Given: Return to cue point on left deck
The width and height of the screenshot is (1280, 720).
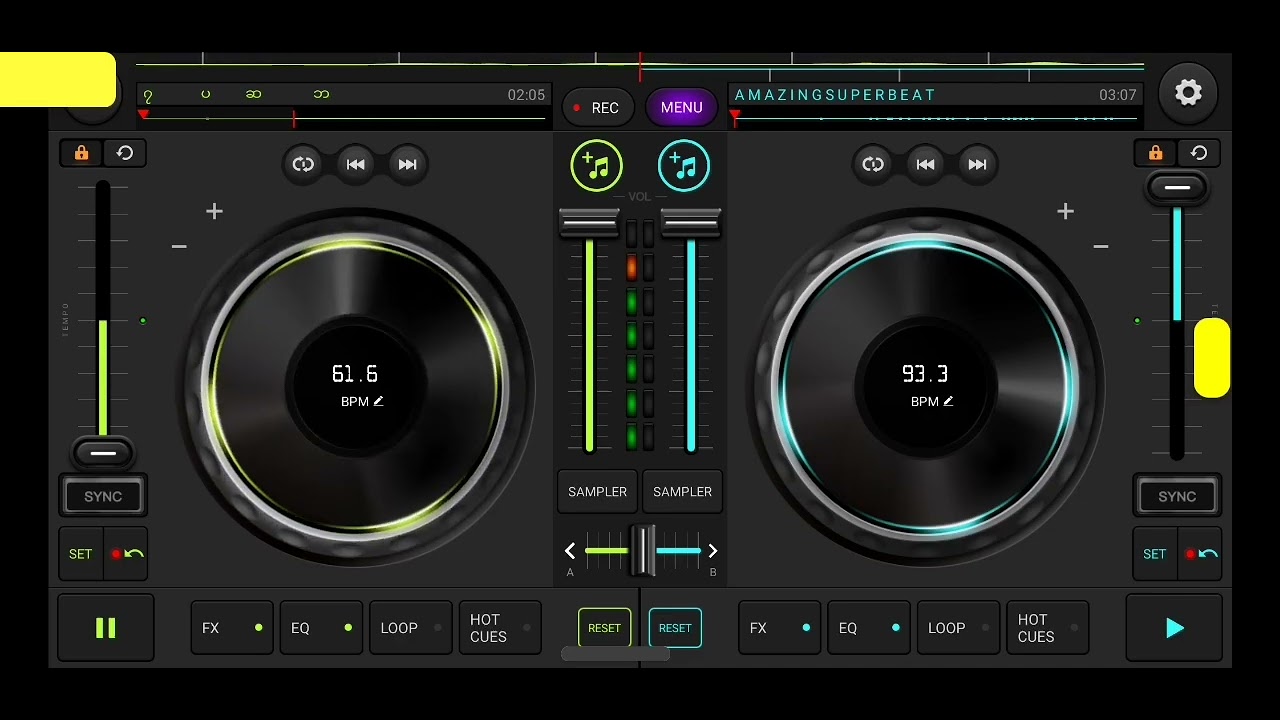Looking at the screenshot, I should [126, 554].
